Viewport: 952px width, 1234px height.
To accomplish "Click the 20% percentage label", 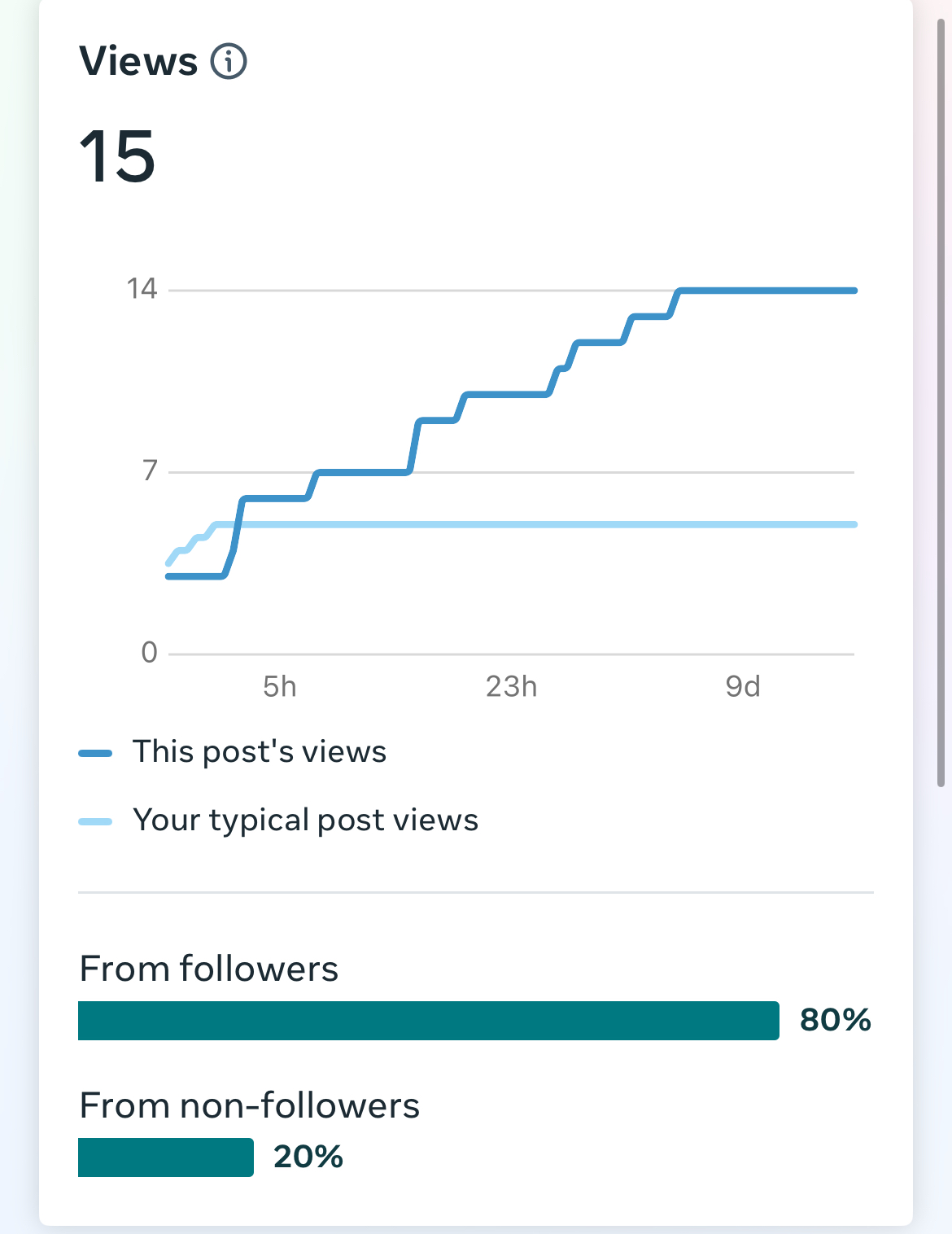I will pyautogui.click(x=308, y=1157).
